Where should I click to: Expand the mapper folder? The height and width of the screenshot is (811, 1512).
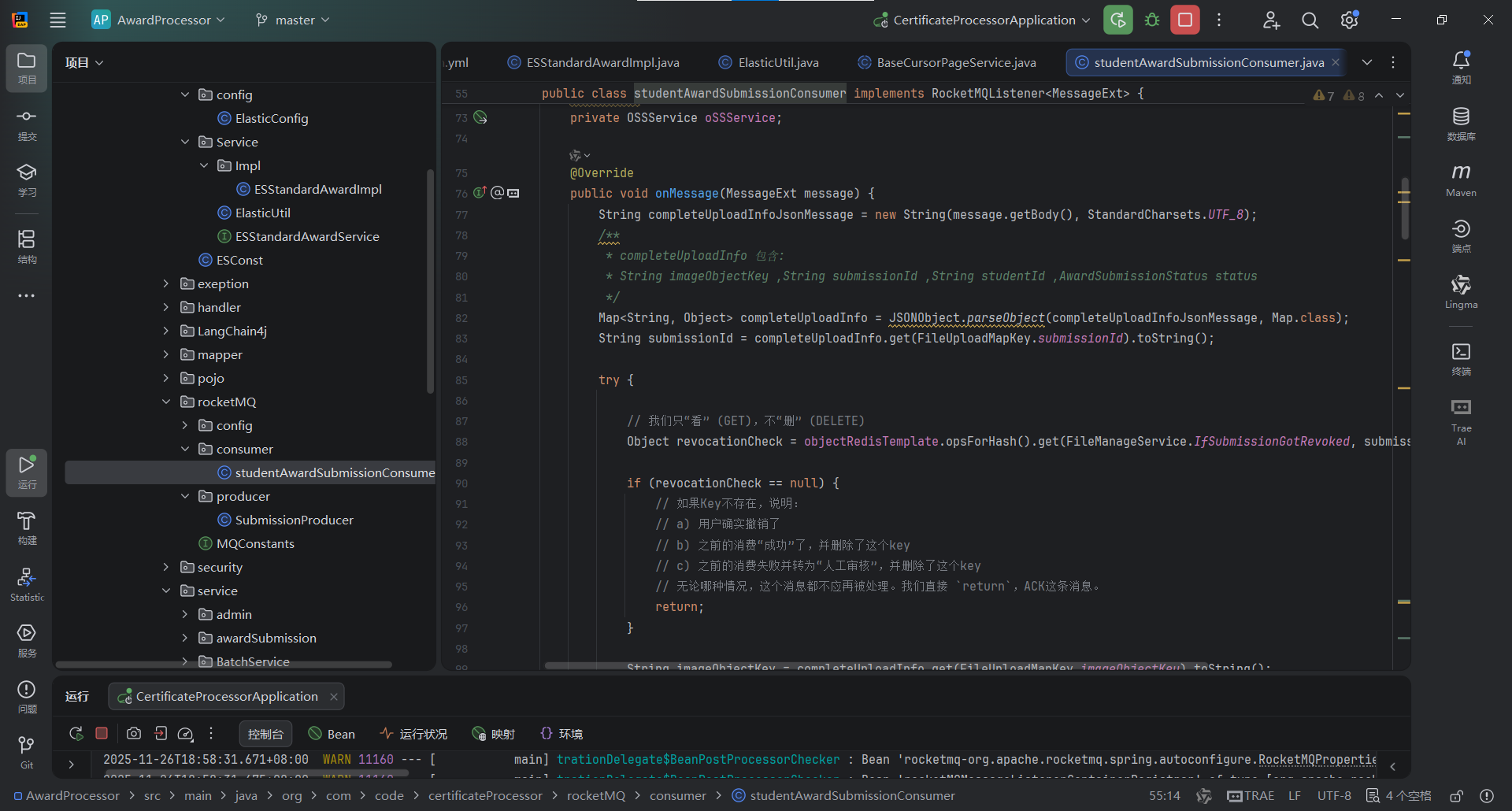click(x=166, y=354)
